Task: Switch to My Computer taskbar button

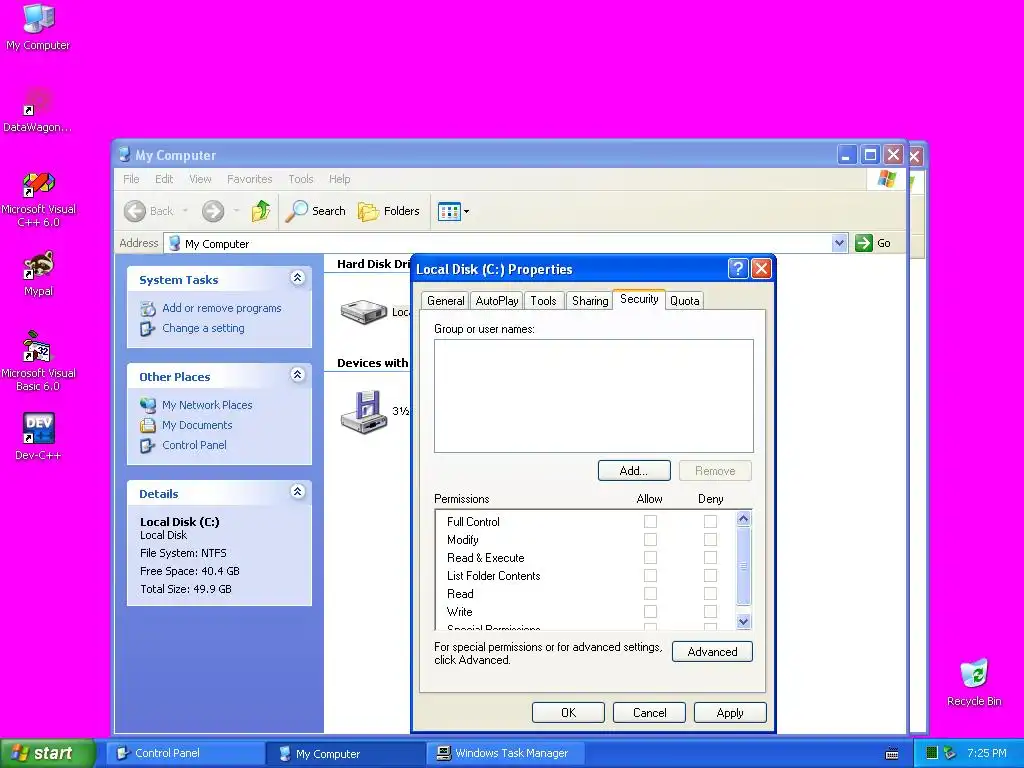Action: point(345,753)
